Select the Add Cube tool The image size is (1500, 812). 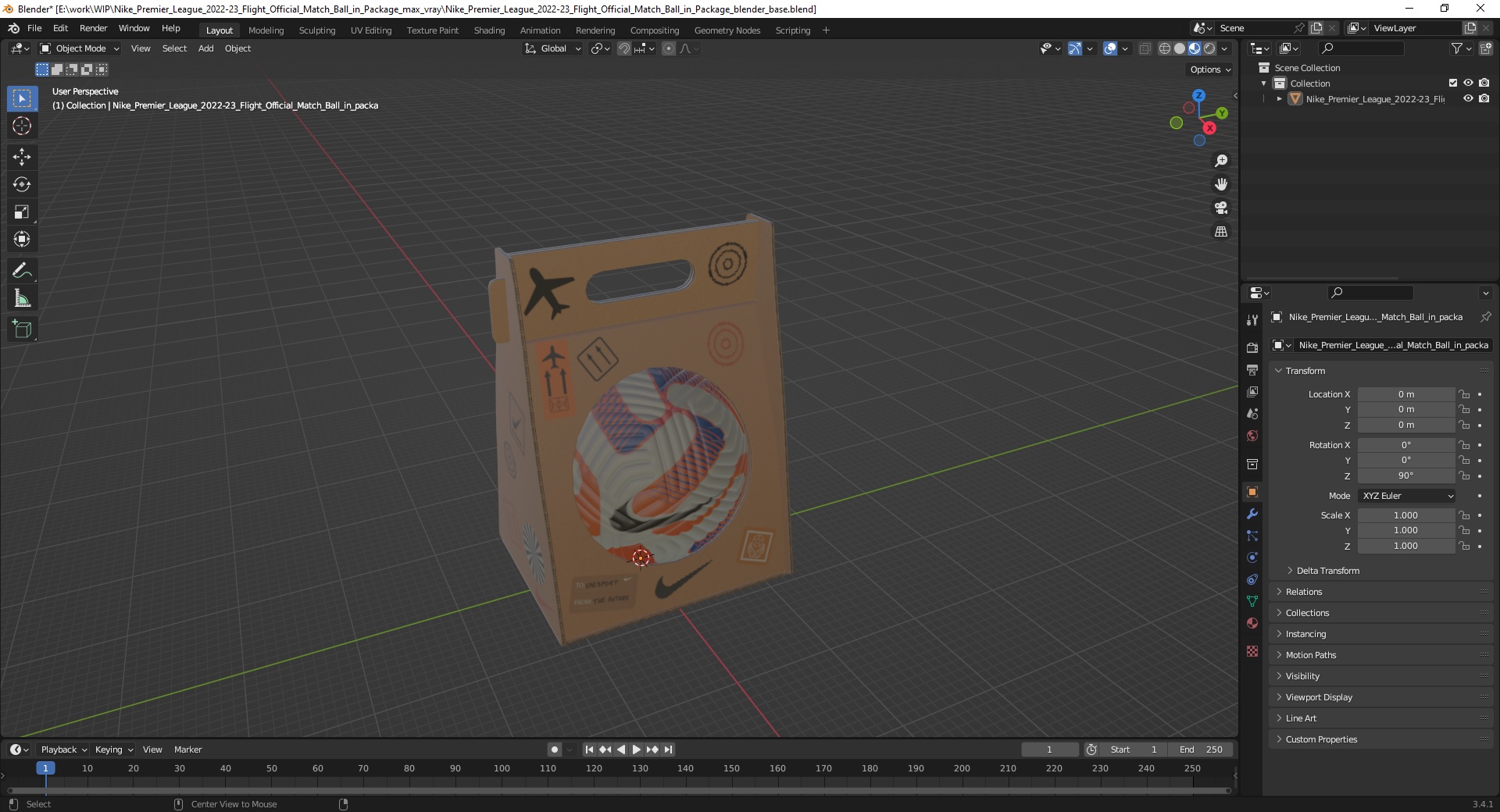coord(22,329)
